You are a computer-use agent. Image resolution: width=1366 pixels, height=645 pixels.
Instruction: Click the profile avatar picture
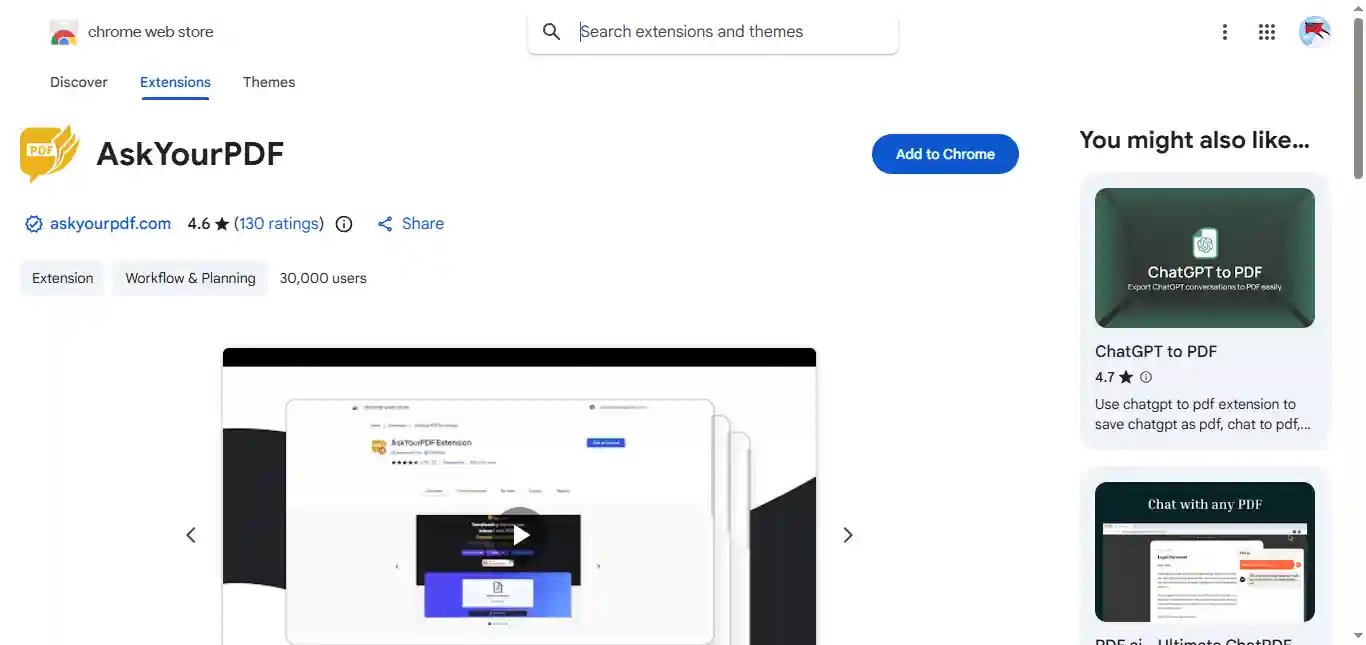point(1315,32)
